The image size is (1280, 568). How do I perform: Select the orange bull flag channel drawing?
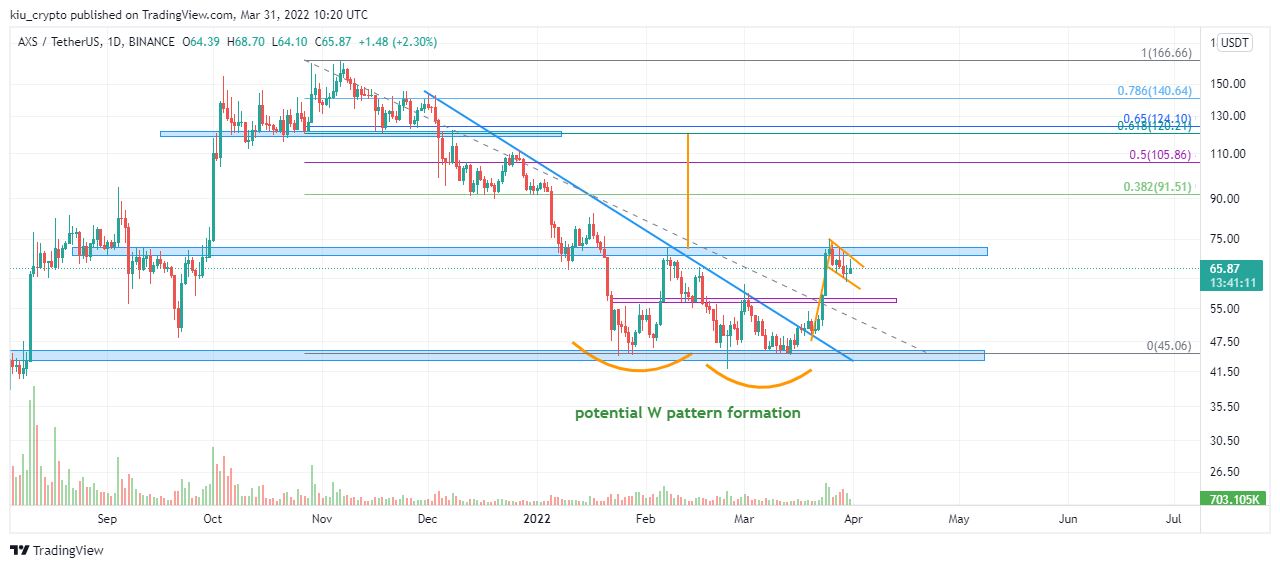[845, 264]
